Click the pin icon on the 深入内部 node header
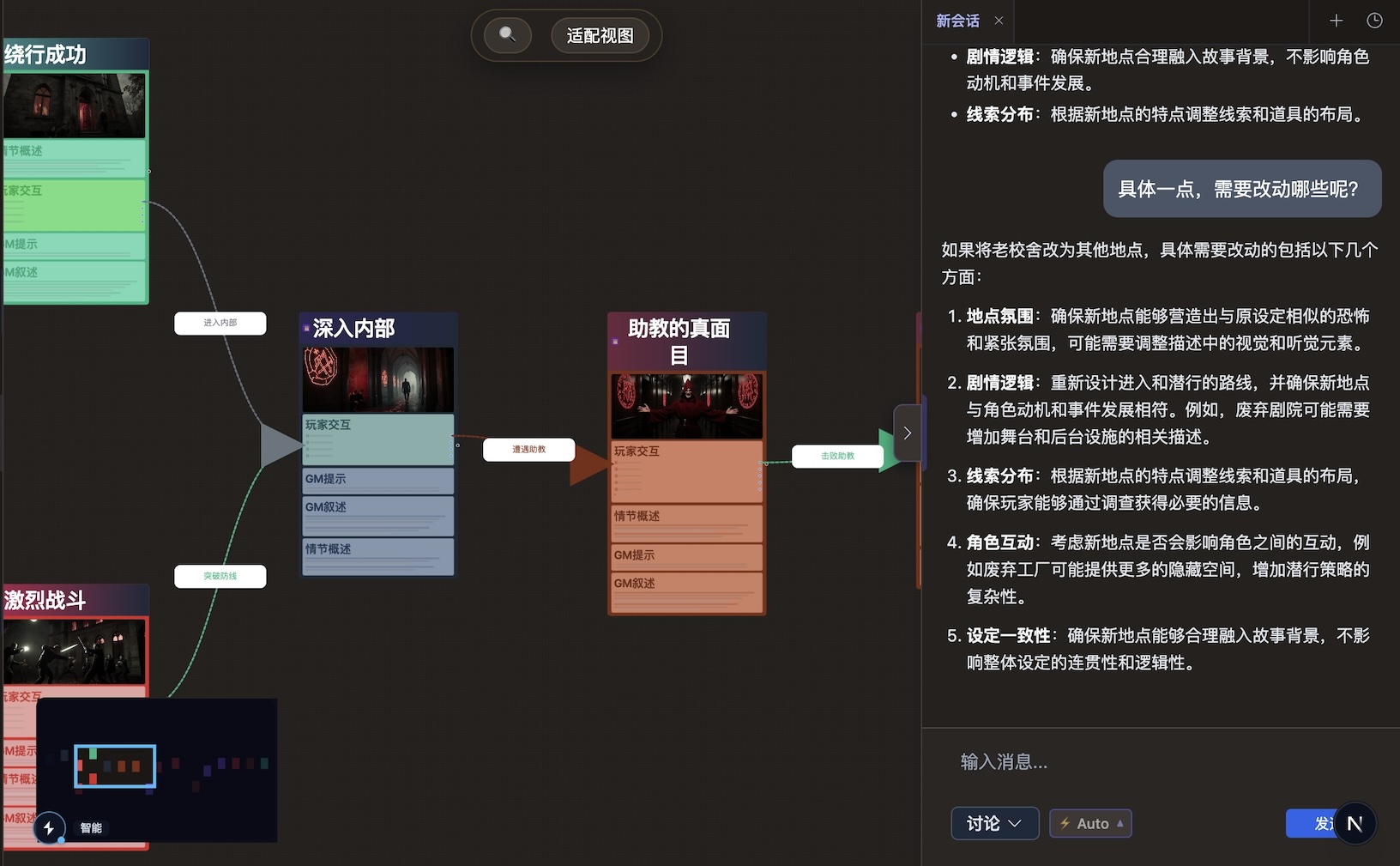The image size is (1400, 866). tap(306, 329)
